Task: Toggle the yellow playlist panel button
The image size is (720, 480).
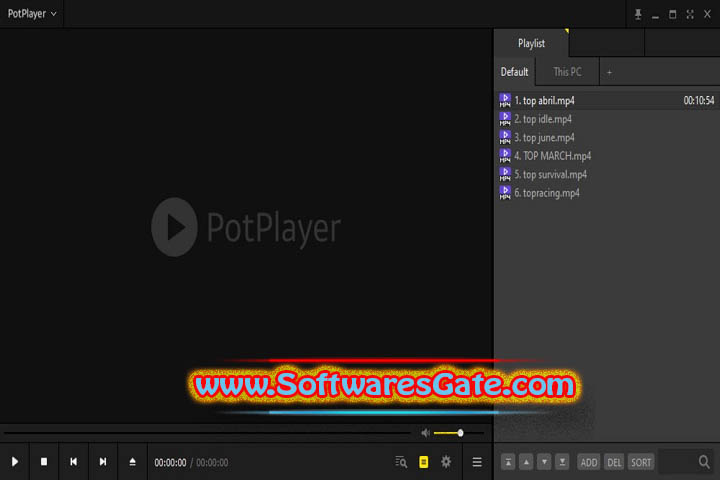Action: pyautogui.click(x=424, y=462)
